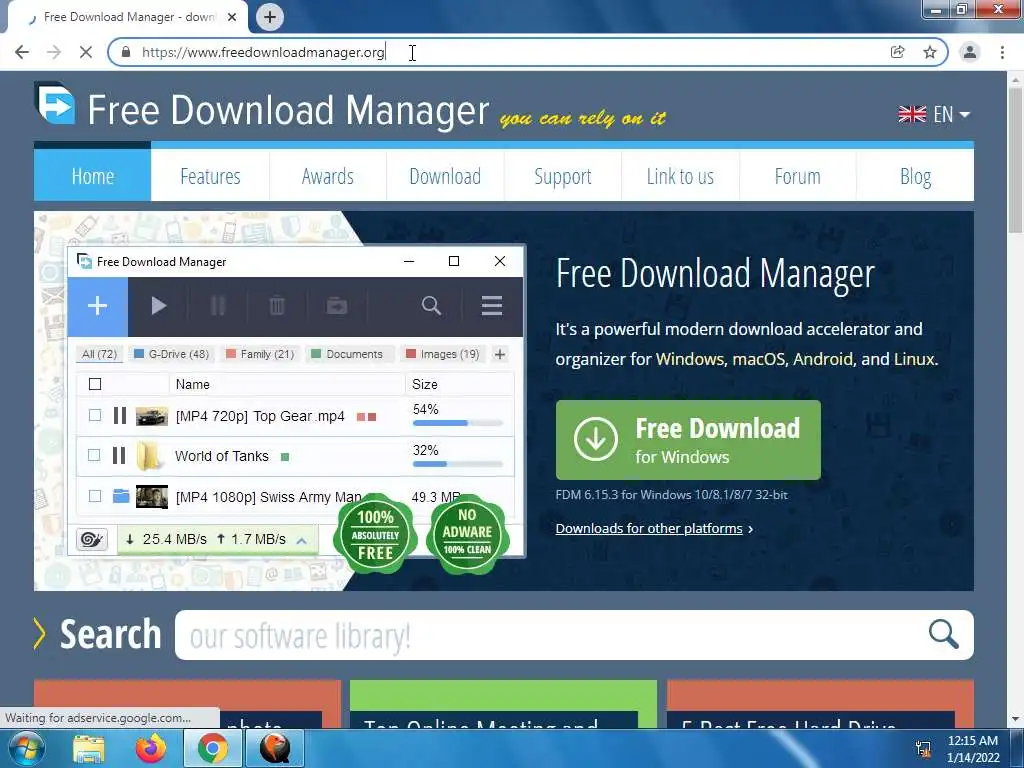Click the share page icon in address bar
The image size is (1024, 768).
pos(897,52)
